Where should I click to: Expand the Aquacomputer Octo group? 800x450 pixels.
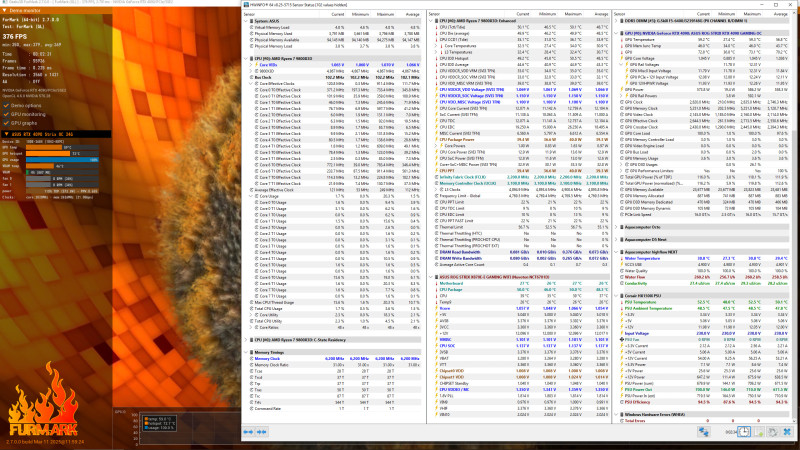pyautogui.click(x=616, y=227)
